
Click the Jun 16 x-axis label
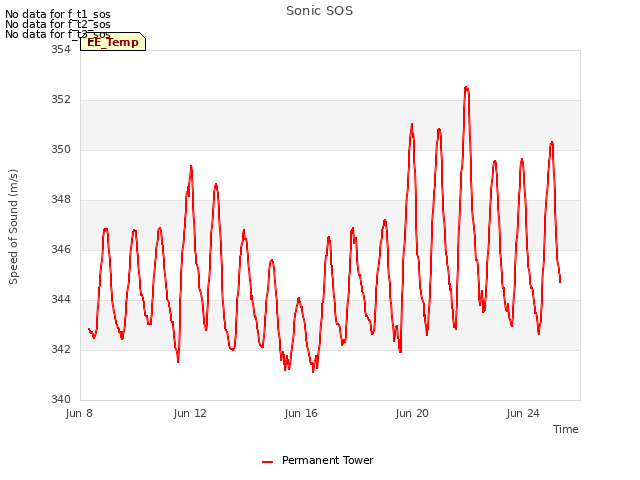(301, 413)
